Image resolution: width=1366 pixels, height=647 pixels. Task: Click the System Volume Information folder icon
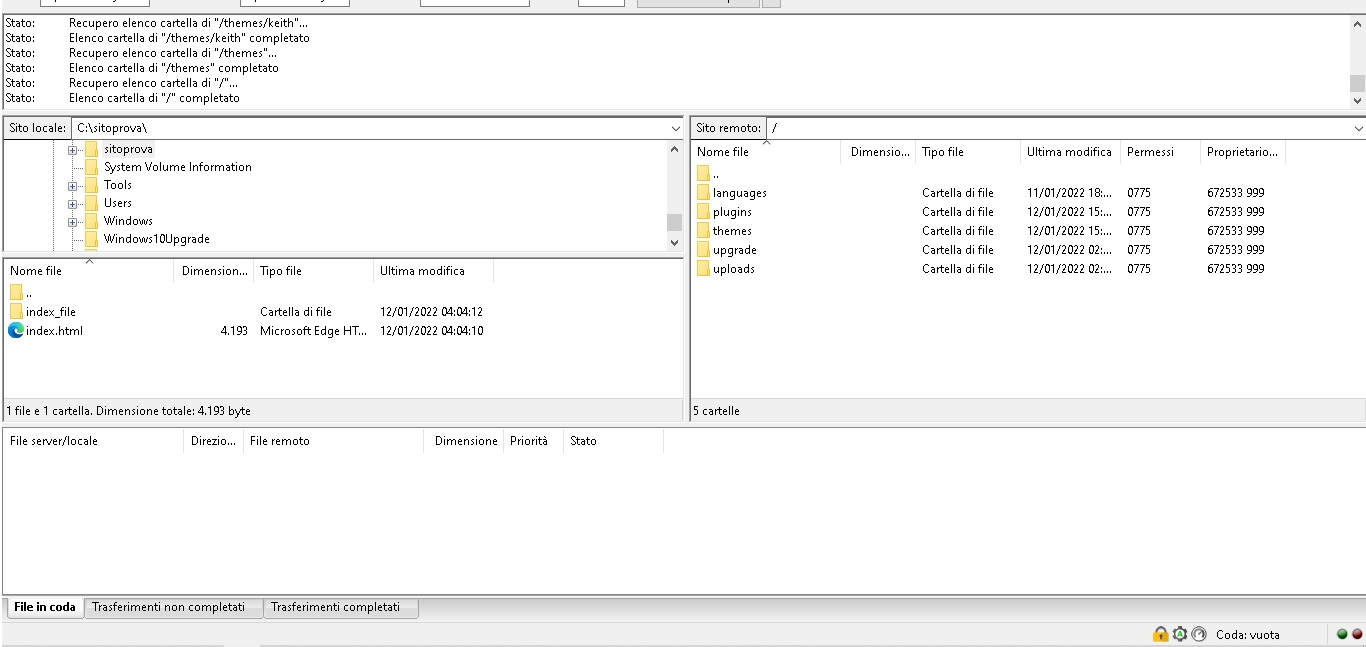click(92, 167)
